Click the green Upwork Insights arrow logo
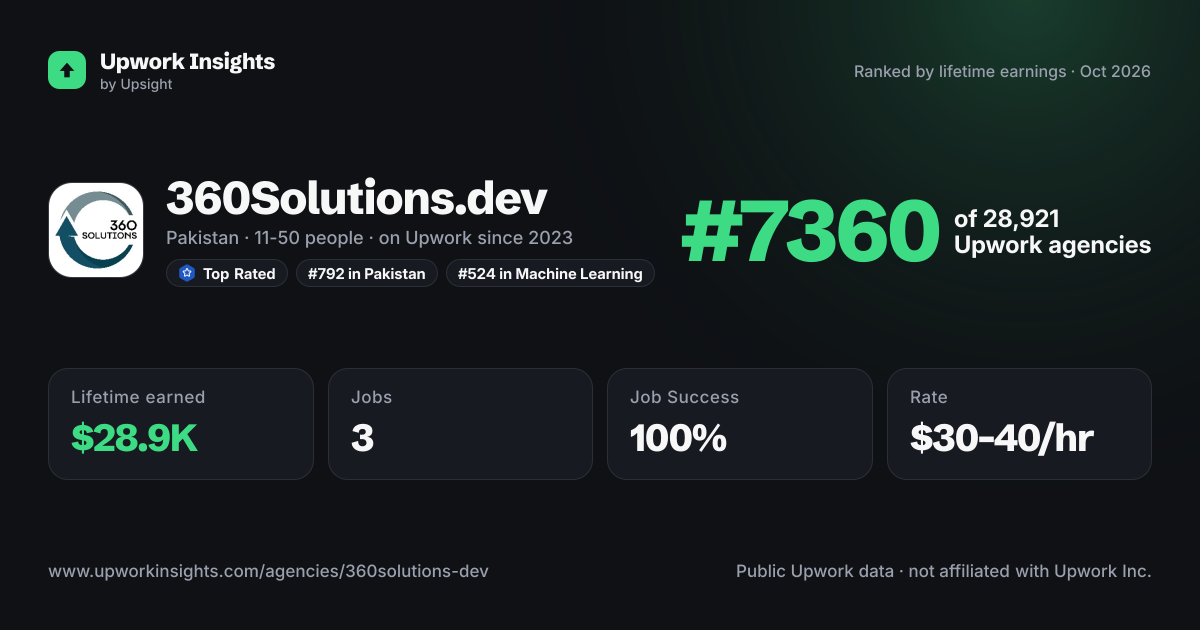The height and width of the screenshot is (630, 1200). pyautogui.click(x=67, y=70)
